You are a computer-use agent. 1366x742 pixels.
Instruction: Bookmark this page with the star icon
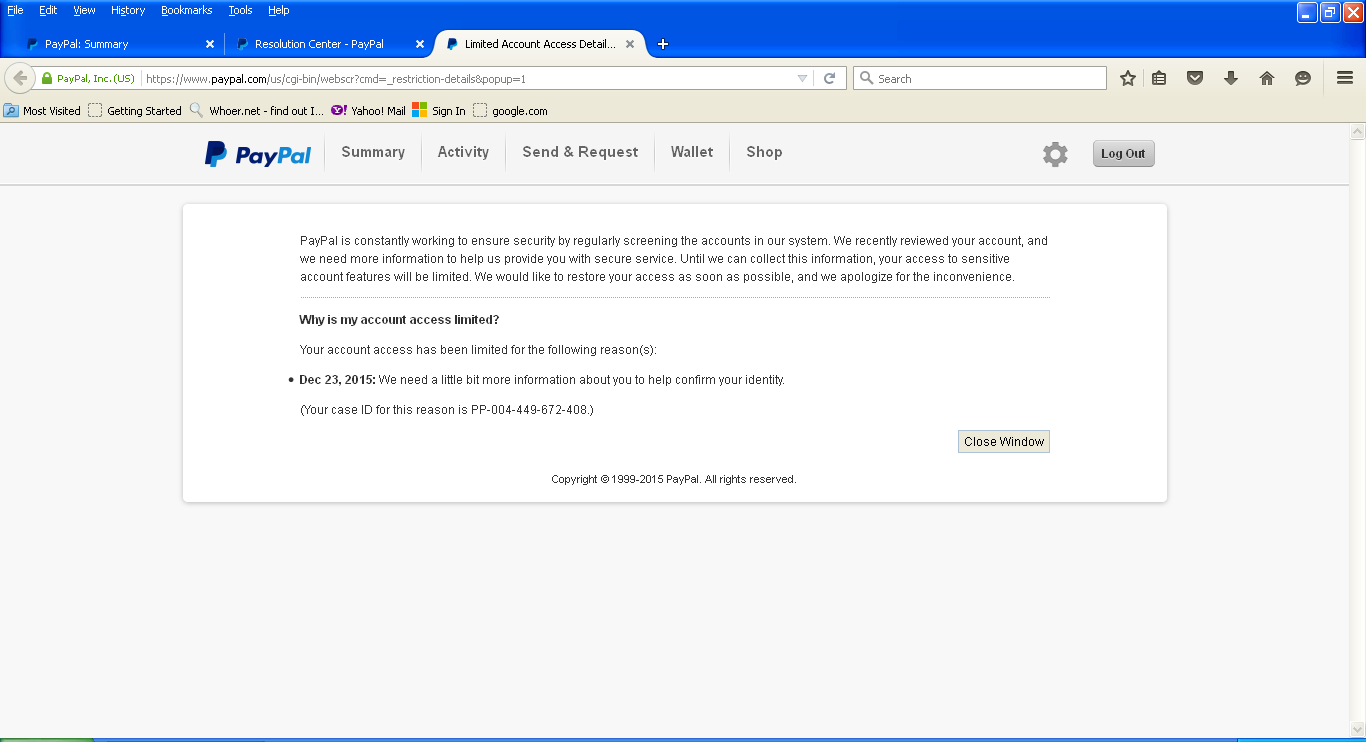click(1128, 78)
